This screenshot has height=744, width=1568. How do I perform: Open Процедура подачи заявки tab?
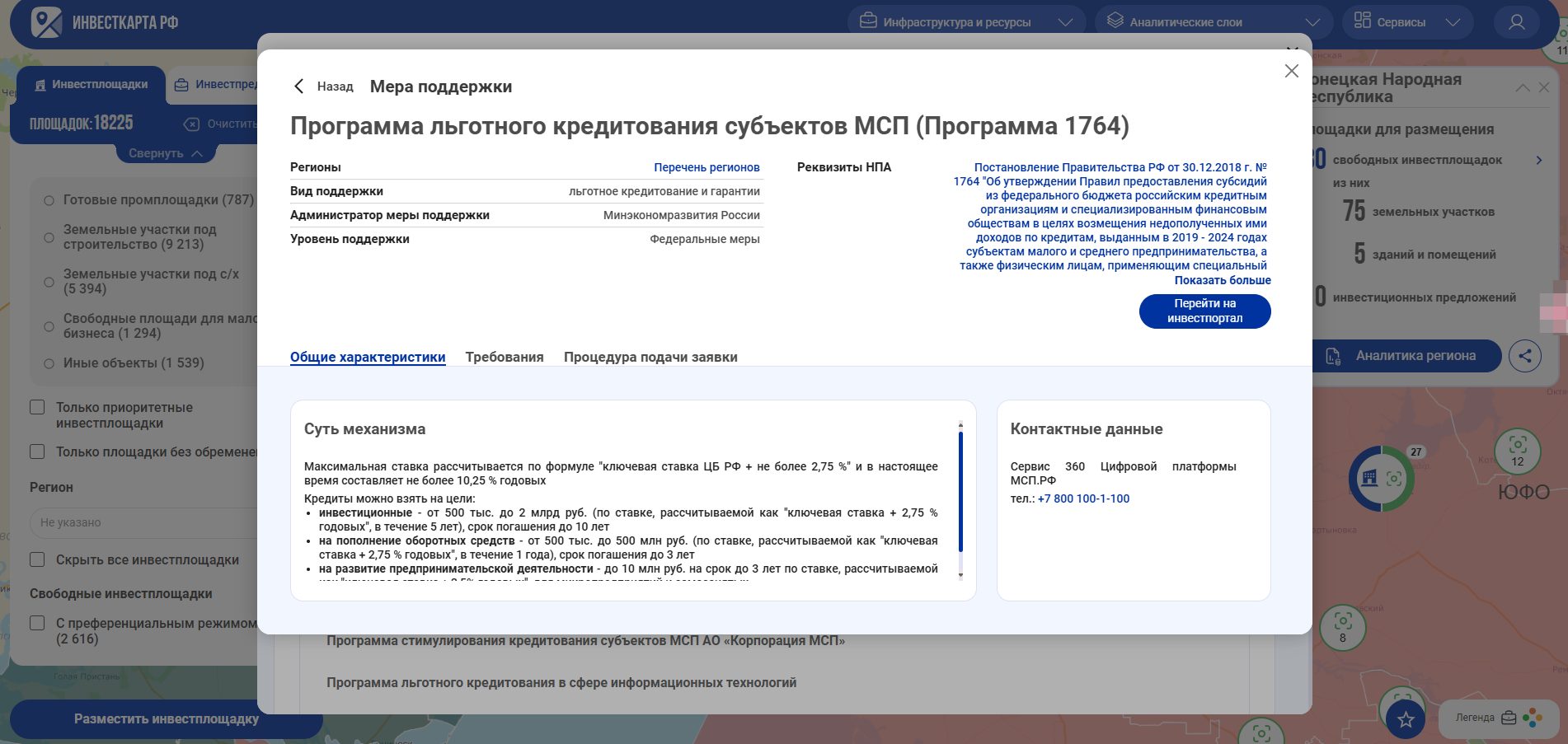pyautogui.click(x=650, y=357)
